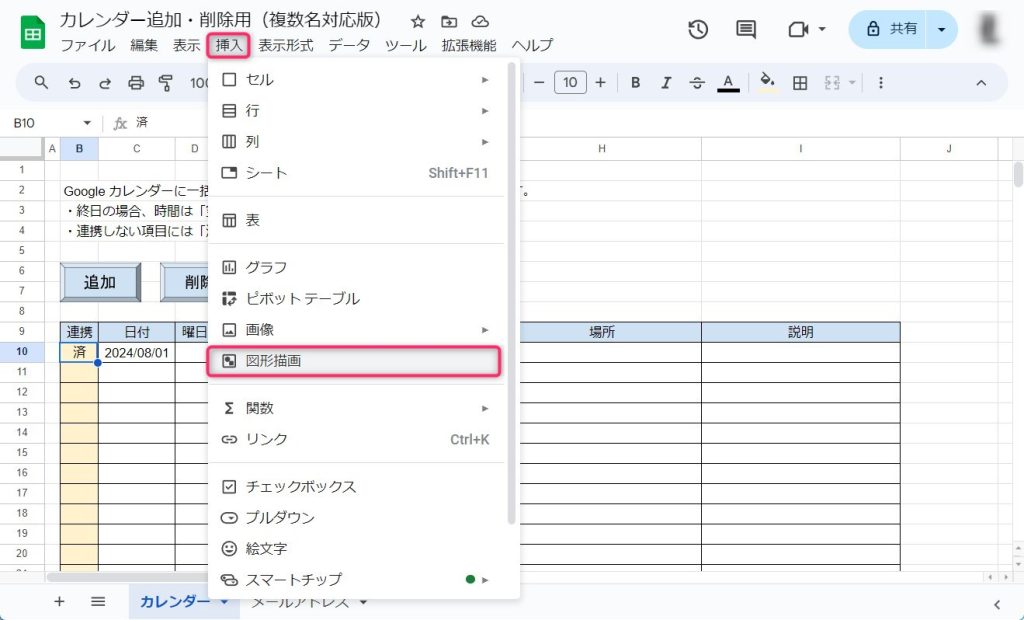Screen dimensions: 1024x620
Task: Click the print icon in toolbar
Action: (x=136, y=83)
